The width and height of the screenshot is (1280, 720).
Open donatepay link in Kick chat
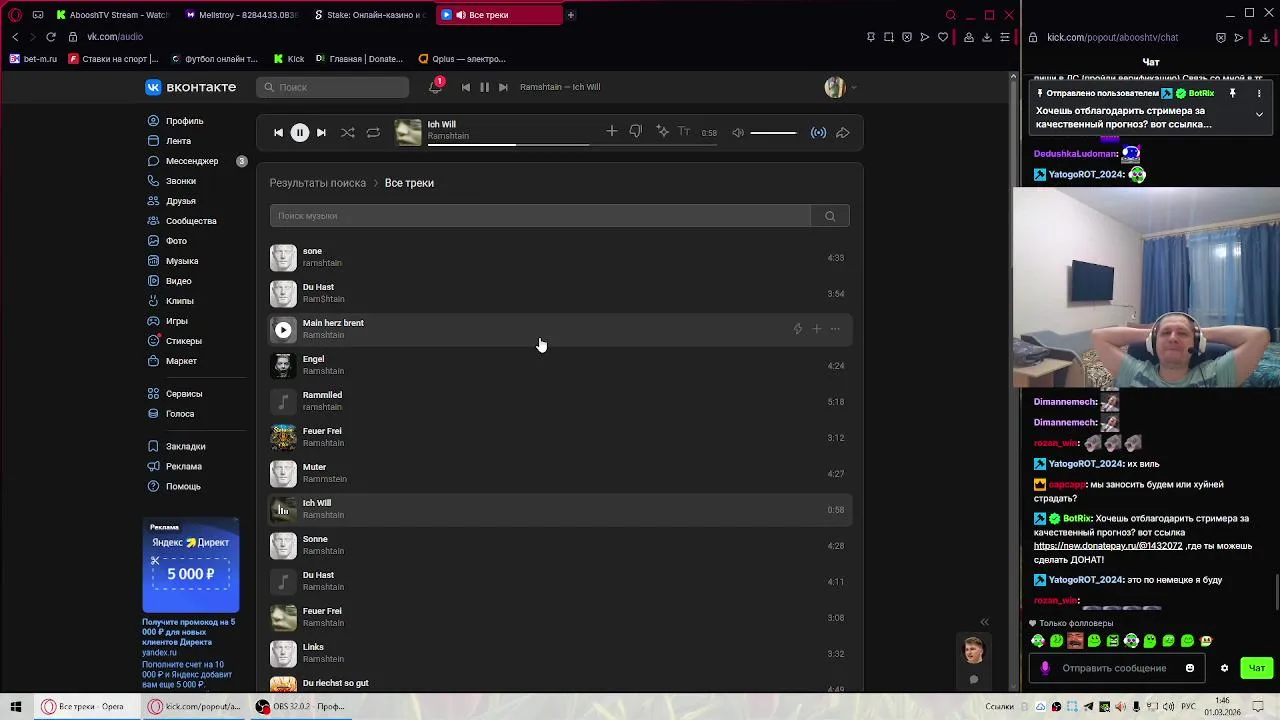[x=1107, y=546]
